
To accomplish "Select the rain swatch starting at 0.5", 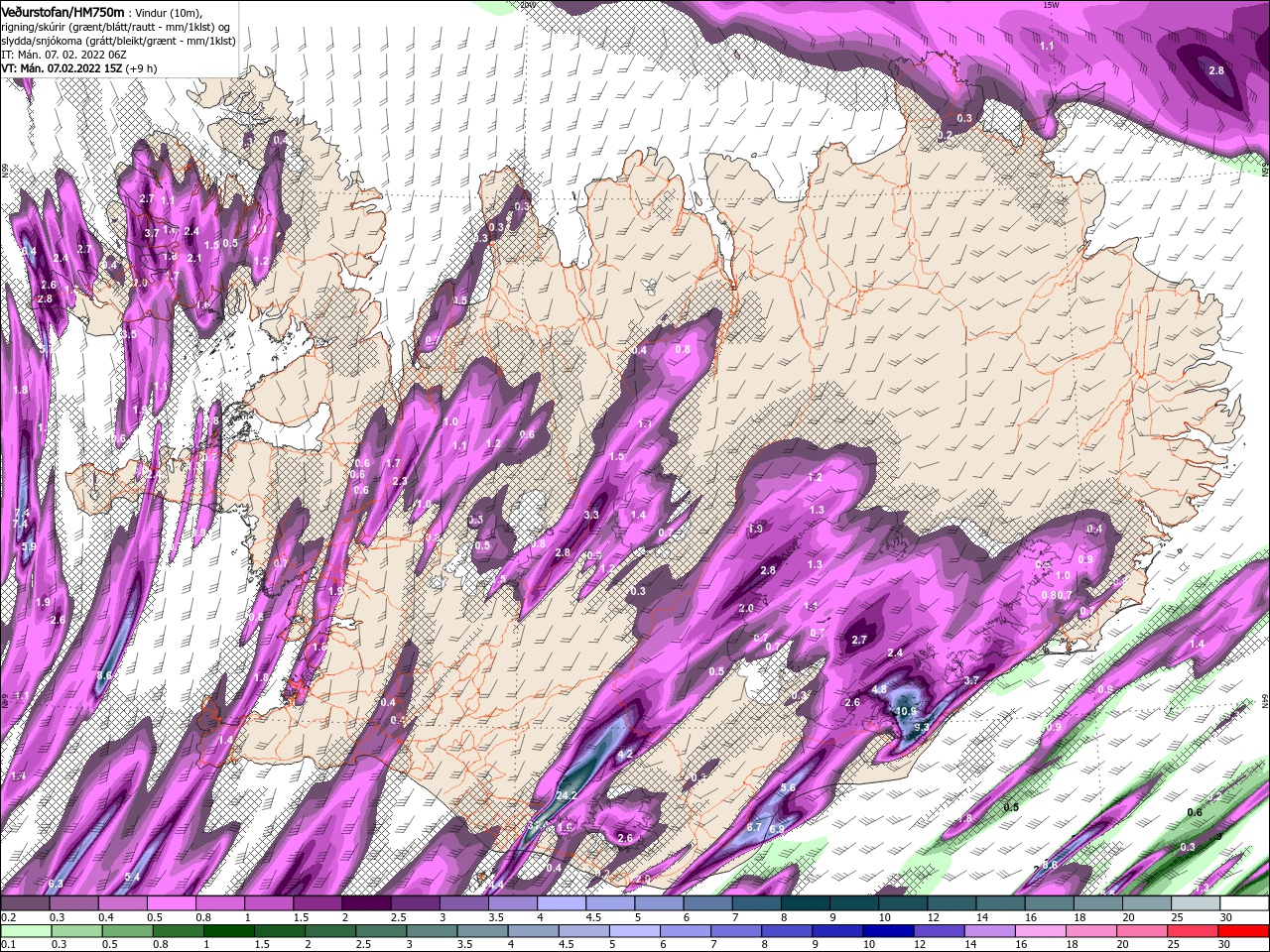I will point(127,931).
